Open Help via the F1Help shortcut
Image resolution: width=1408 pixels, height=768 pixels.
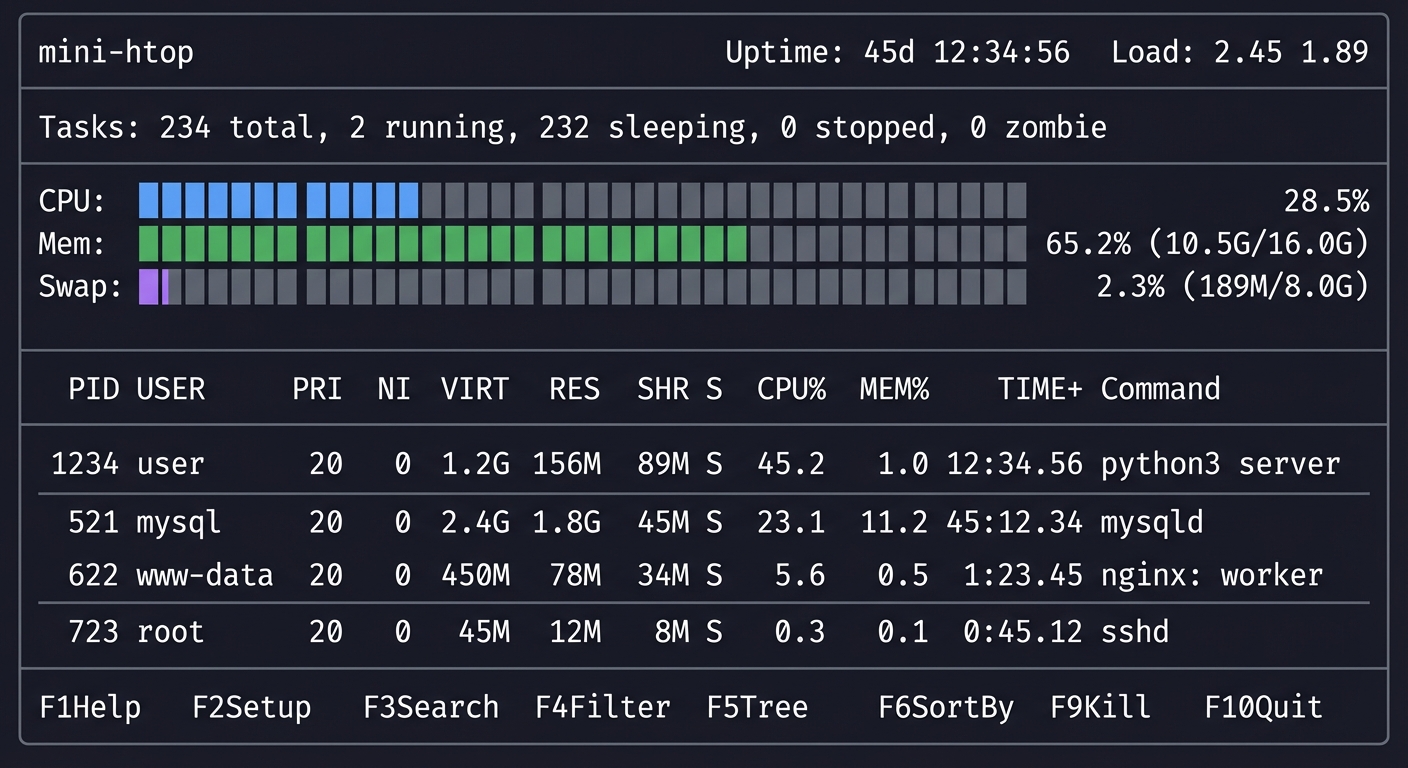[89, 707]
